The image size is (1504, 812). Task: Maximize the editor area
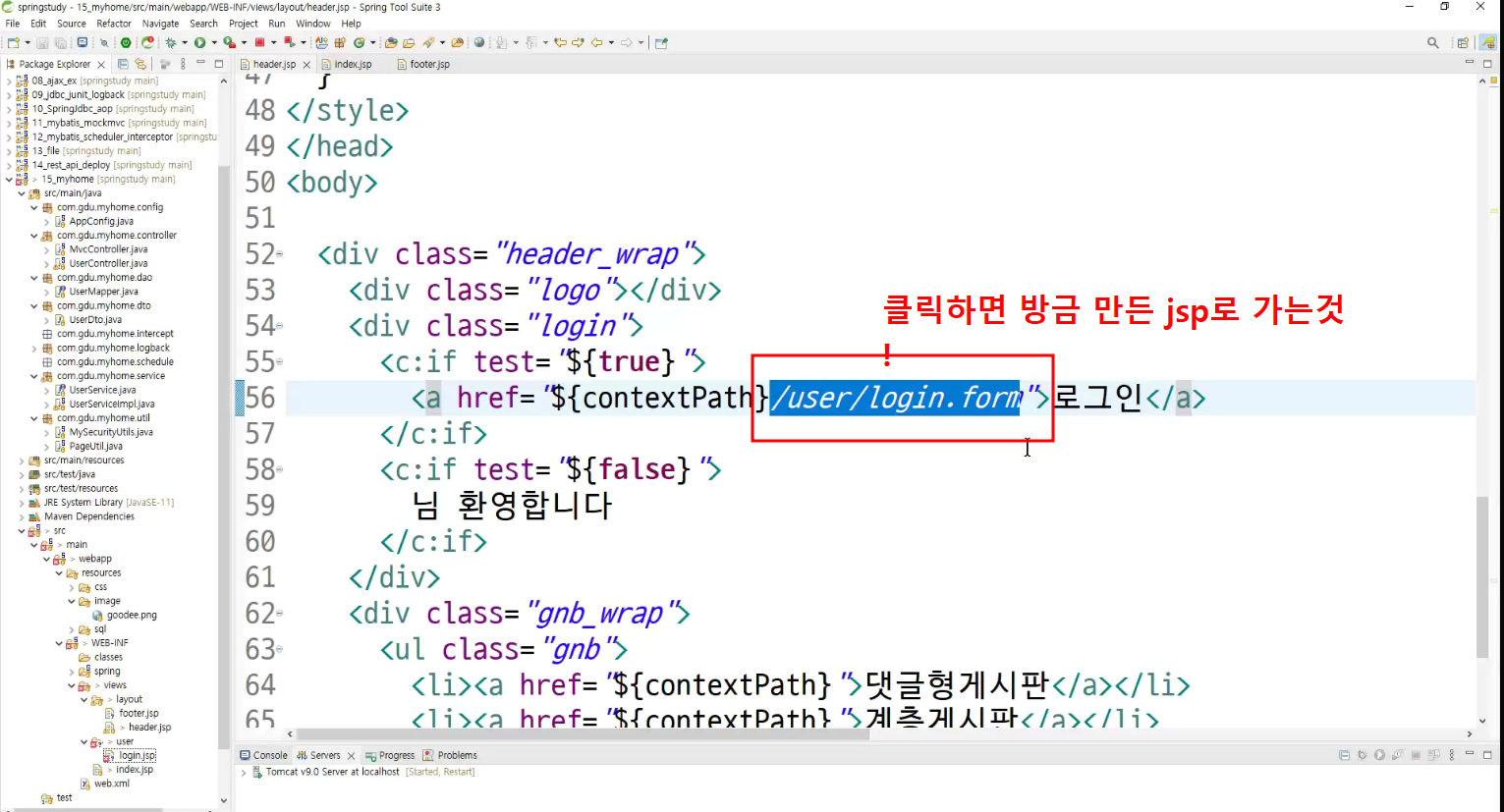click(x=1487, y=64)
